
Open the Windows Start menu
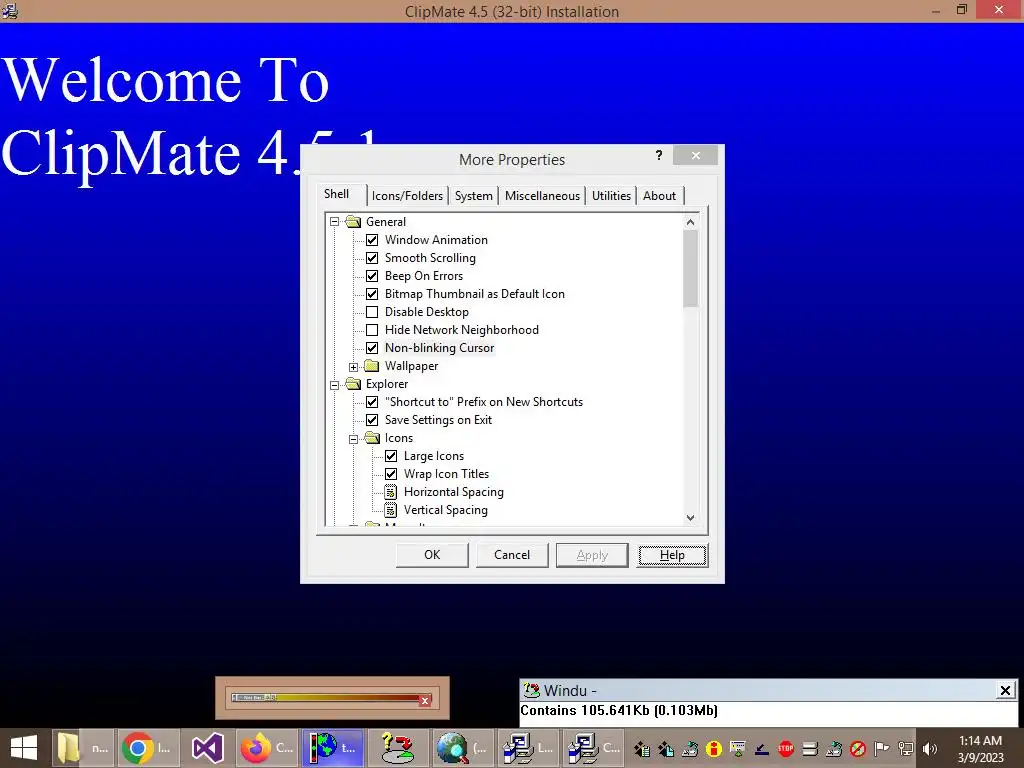[x=24, y=748]
